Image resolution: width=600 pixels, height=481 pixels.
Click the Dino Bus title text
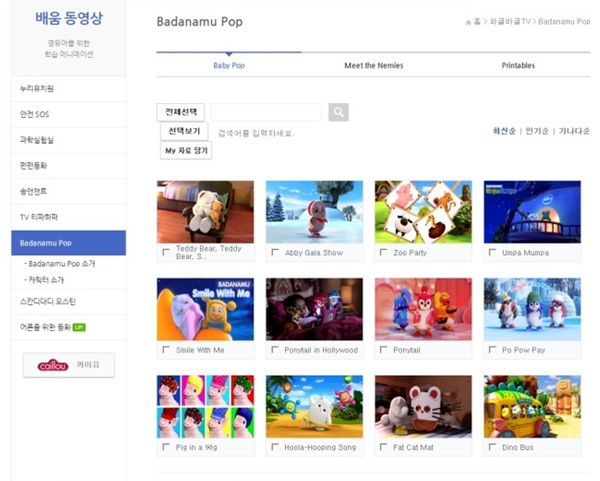pyautogui.click(x=518, y=447)
